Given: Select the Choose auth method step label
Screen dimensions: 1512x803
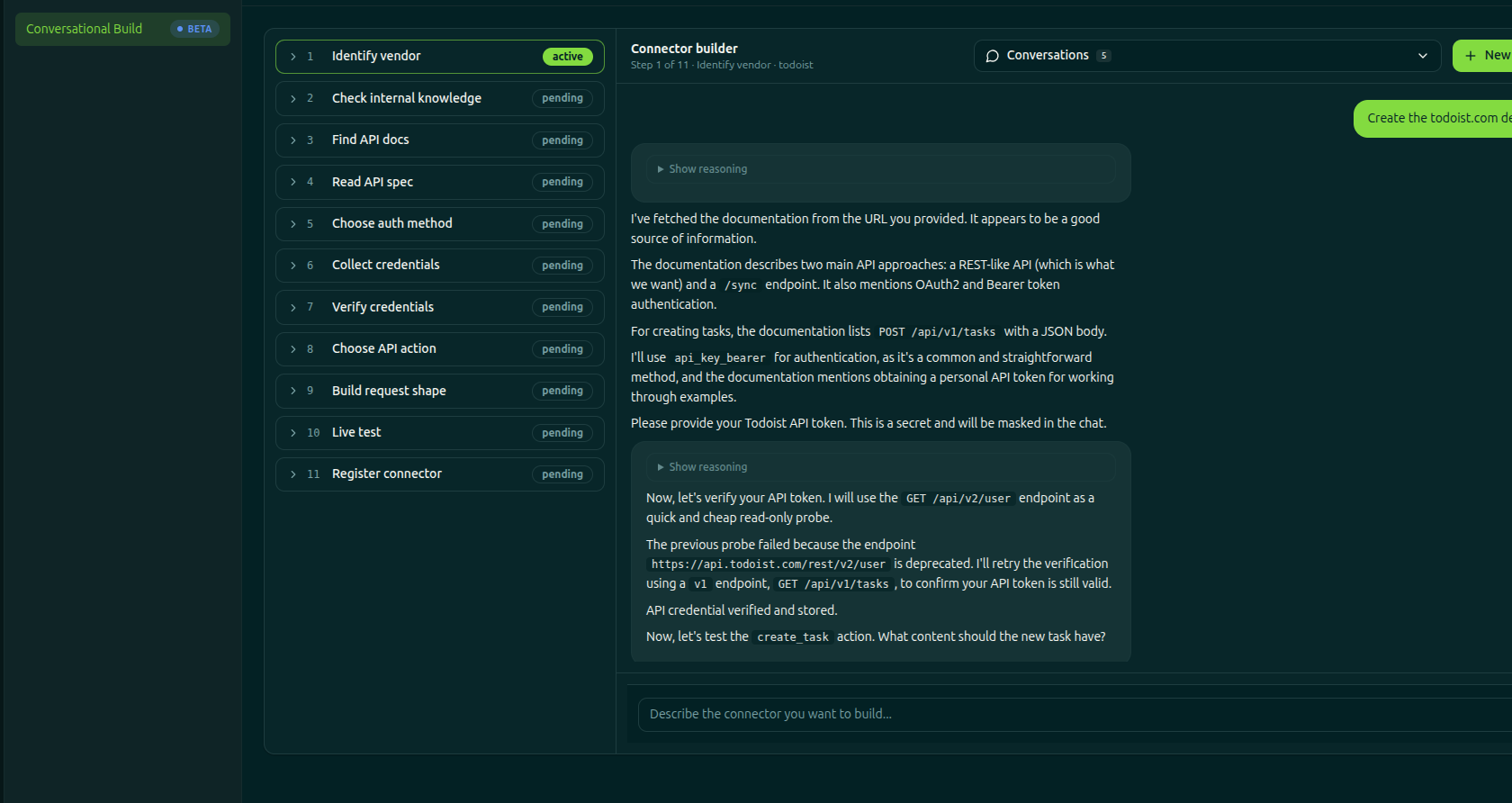Looking at the screenshot, I should [x=392, y=223].
